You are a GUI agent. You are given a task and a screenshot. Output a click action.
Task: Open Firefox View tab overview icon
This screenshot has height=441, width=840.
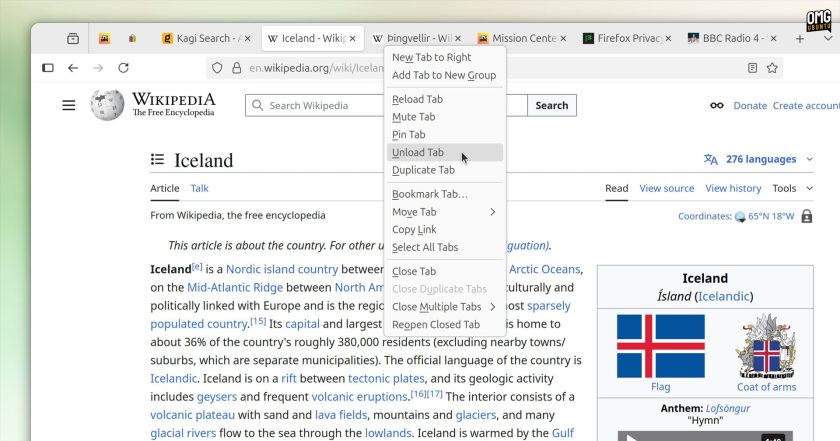click(x=73, y=39)
